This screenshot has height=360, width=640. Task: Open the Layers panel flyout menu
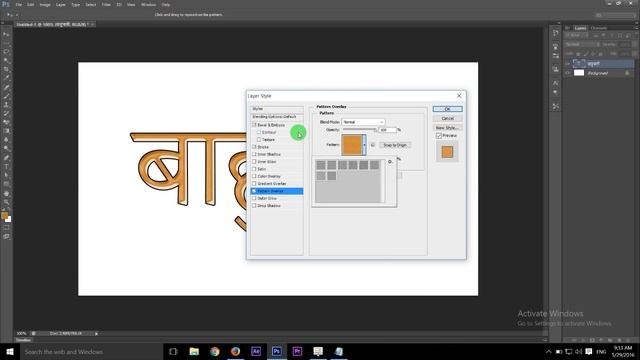point(636,28)
